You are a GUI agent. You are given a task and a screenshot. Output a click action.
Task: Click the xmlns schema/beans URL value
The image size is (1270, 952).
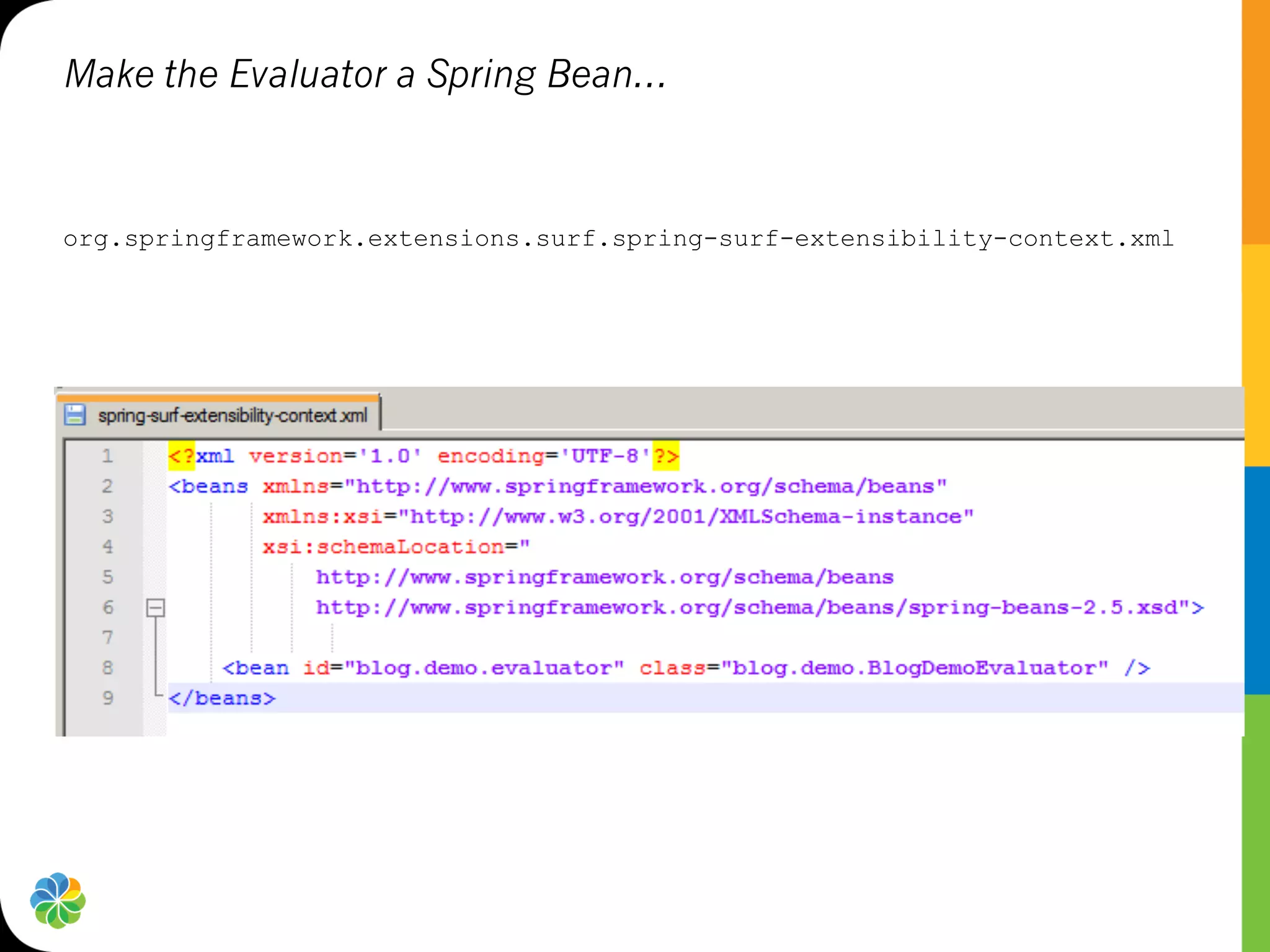click(x=646, y=487)
